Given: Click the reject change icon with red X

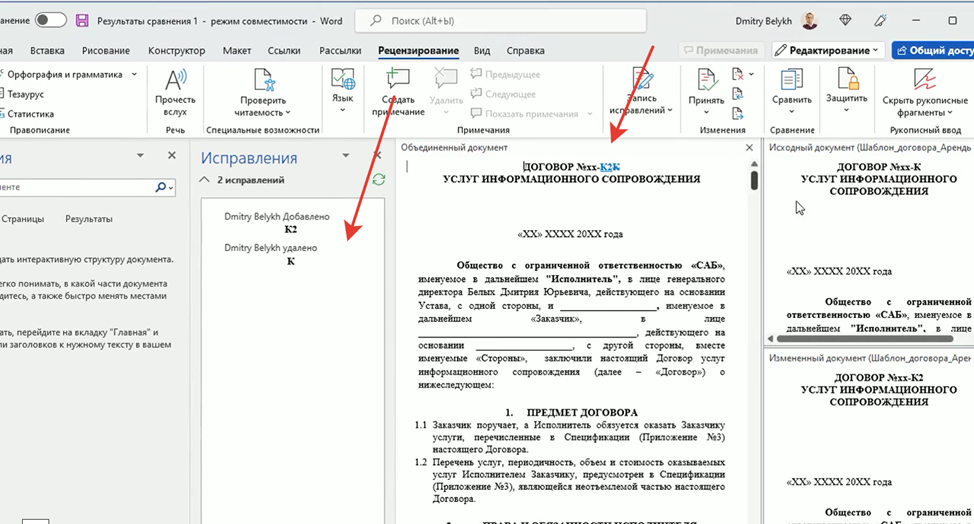Looking at the screenshot, I should [738, 75].
